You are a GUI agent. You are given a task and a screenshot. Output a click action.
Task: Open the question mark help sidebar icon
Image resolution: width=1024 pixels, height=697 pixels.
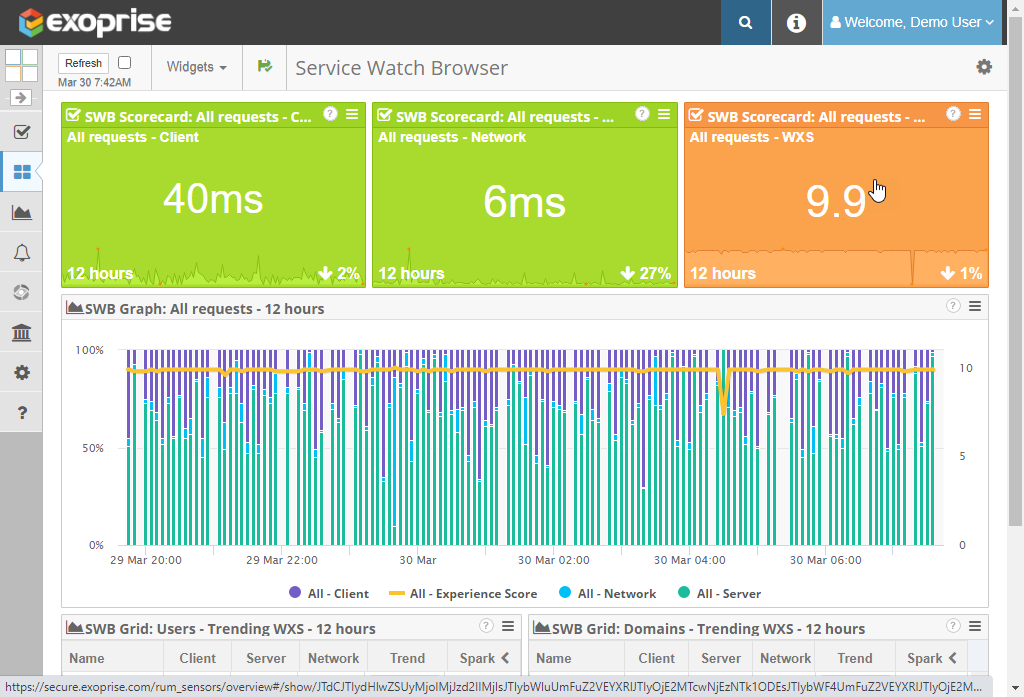point(22,412)
